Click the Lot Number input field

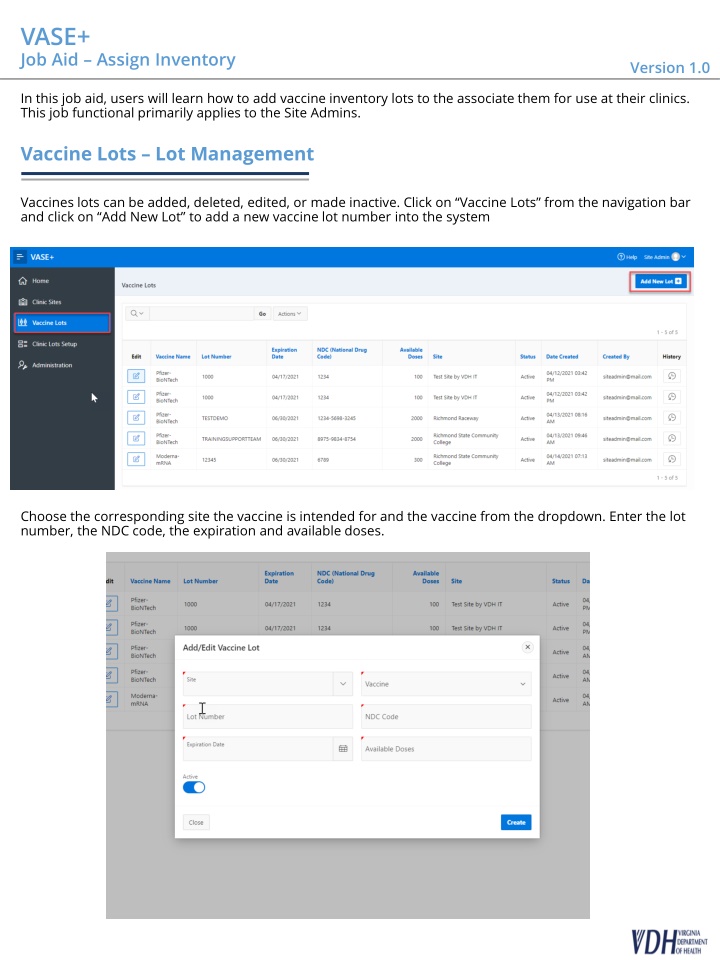(x=268, y=716)
